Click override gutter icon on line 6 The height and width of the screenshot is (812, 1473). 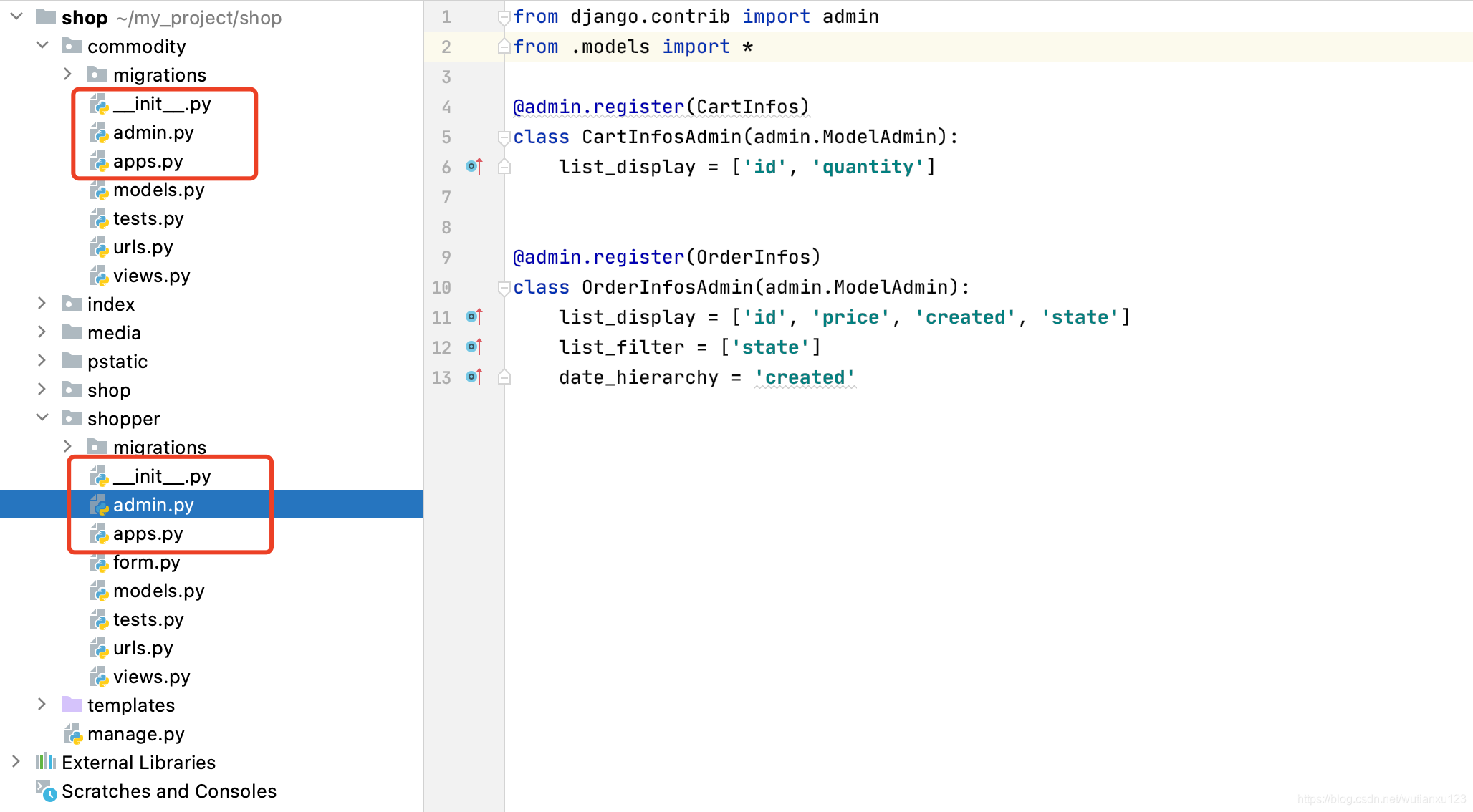pyautogui.click(x=474, y=166)
